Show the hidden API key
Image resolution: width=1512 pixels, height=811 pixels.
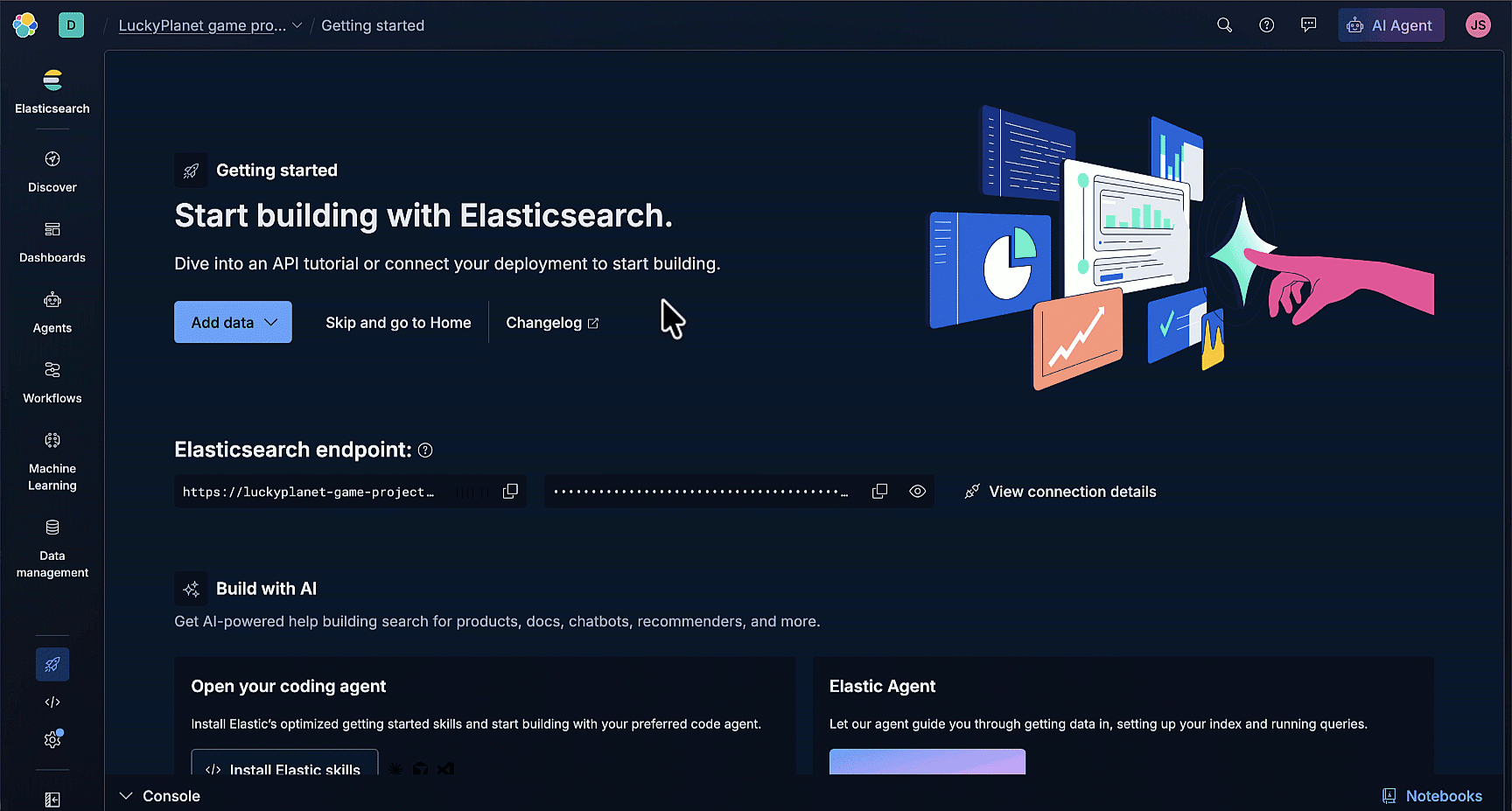(917, 492)
